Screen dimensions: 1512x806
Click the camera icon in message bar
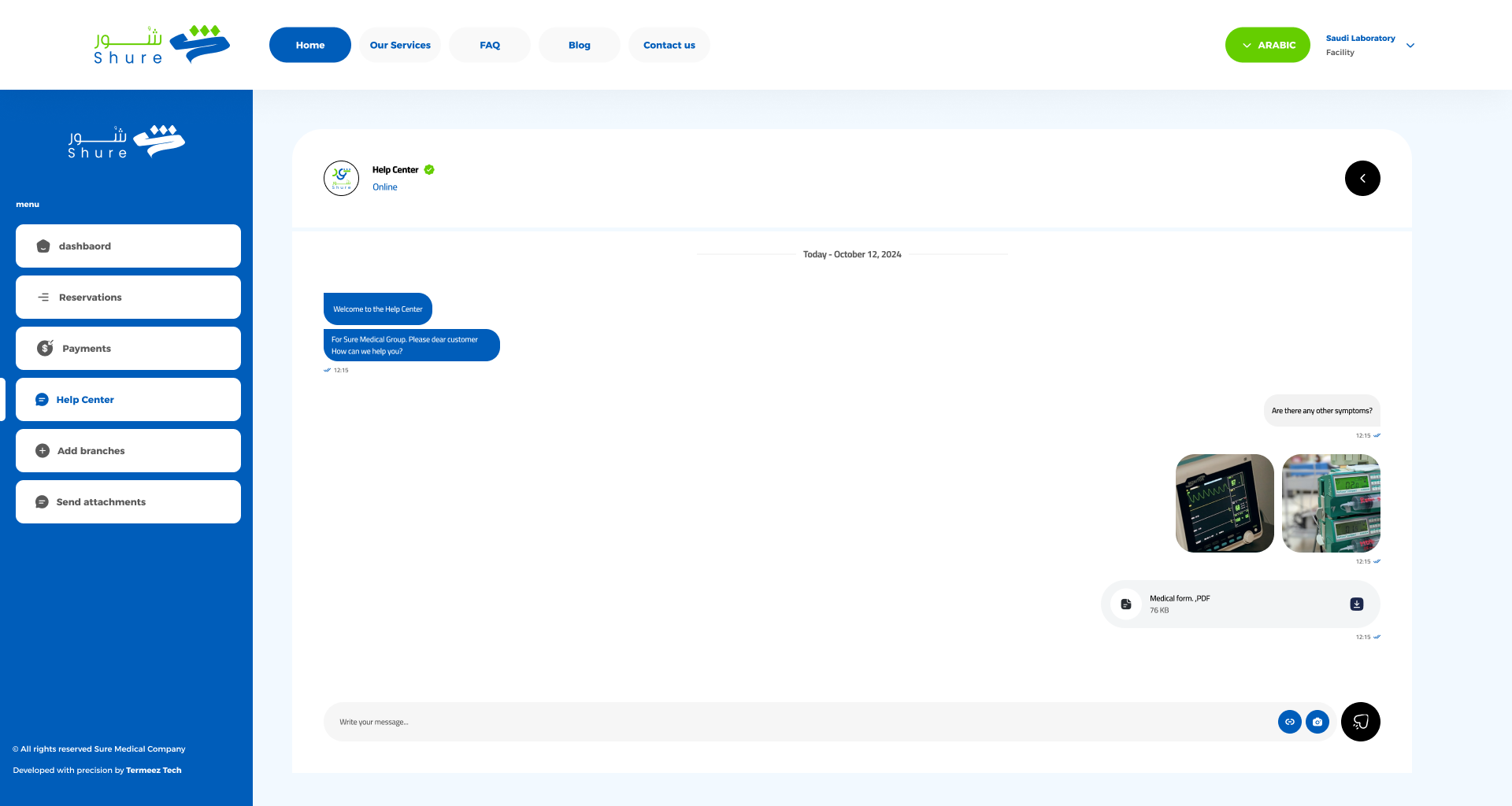[x=1317, y=722]
